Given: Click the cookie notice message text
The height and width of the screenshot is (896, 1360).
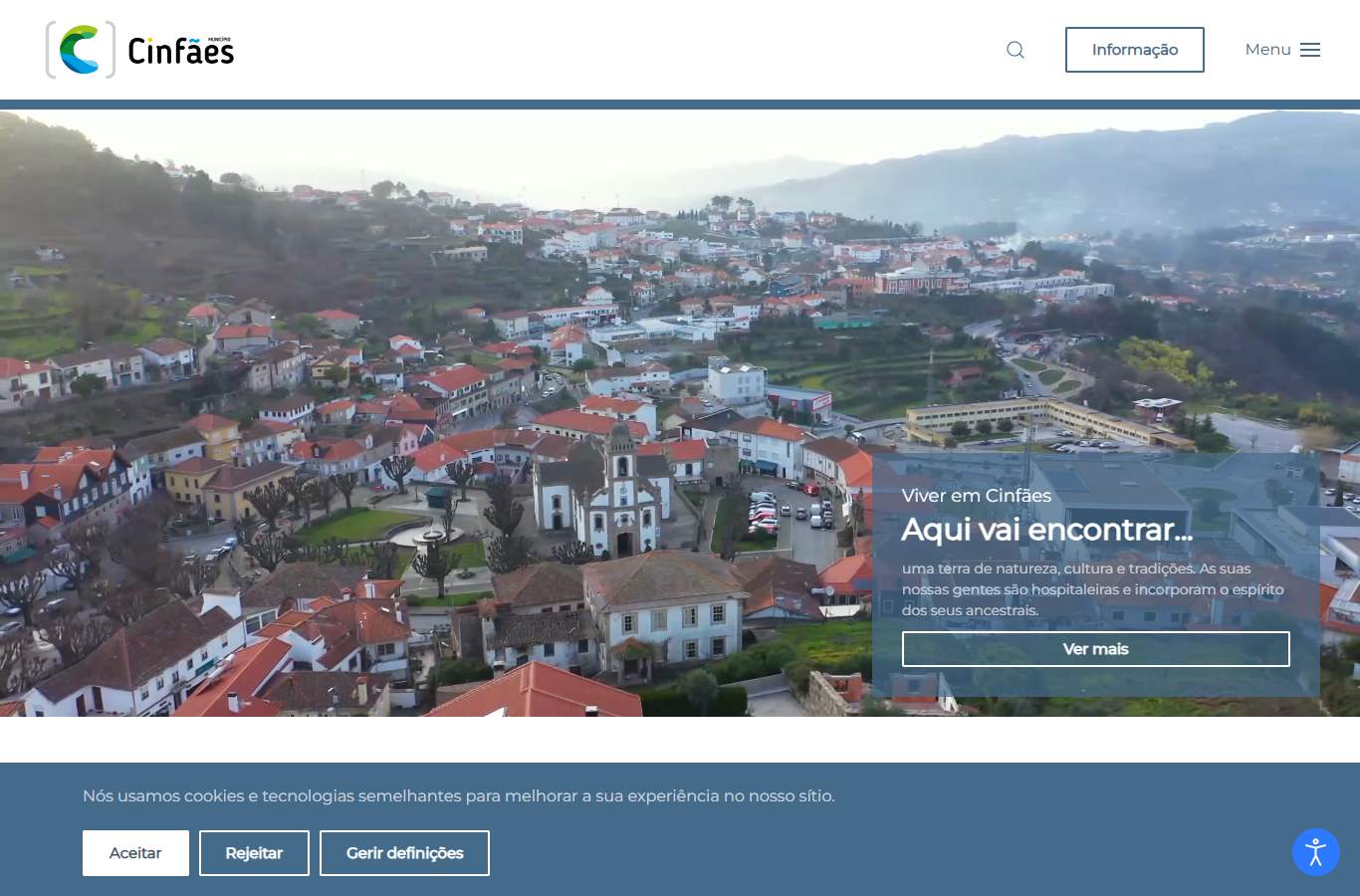Looking at the screenshot, I should click(x=459, y=796).
